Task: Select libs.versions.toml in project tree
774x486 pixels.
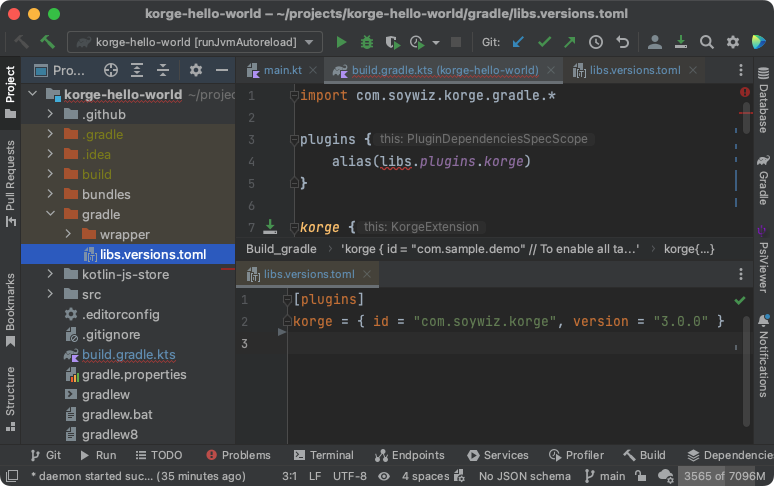Action: pos(128,254)
